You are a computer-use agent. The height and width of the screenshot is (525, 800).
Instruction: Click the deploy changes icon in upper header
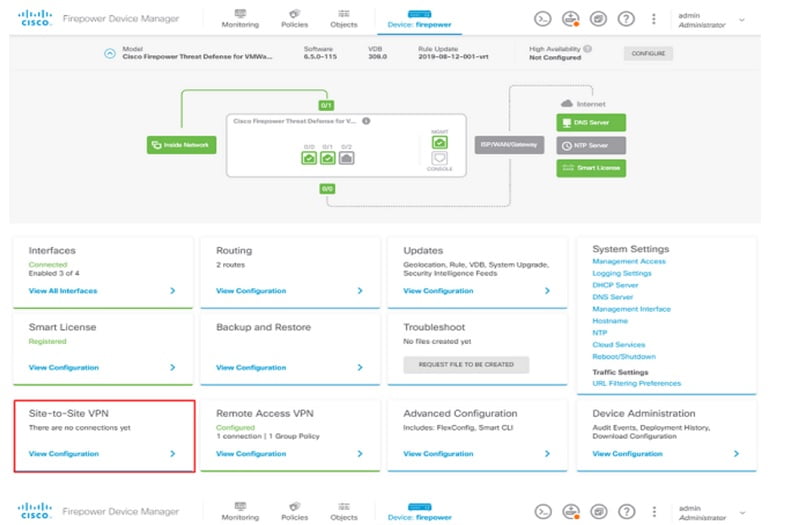click(x=570, y=19)
